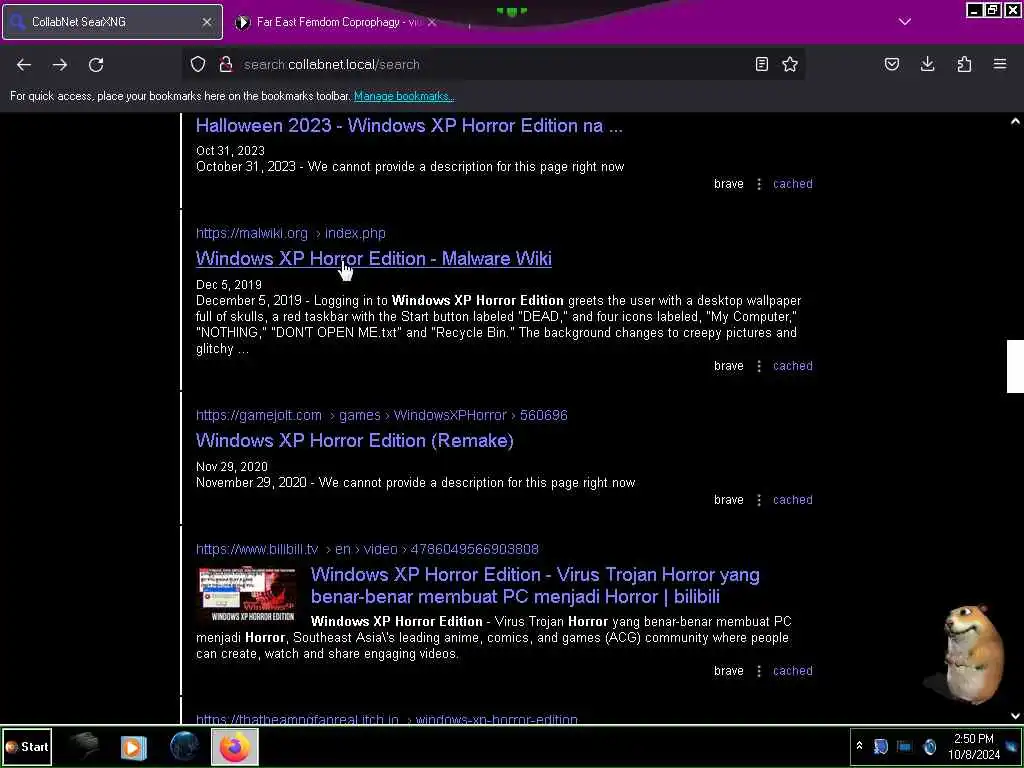
Task: Open the media player taskbar icon
Action: point(134,746)
